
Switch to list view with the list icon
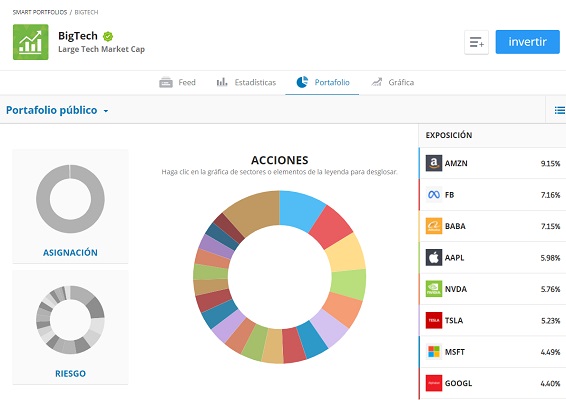560,110
